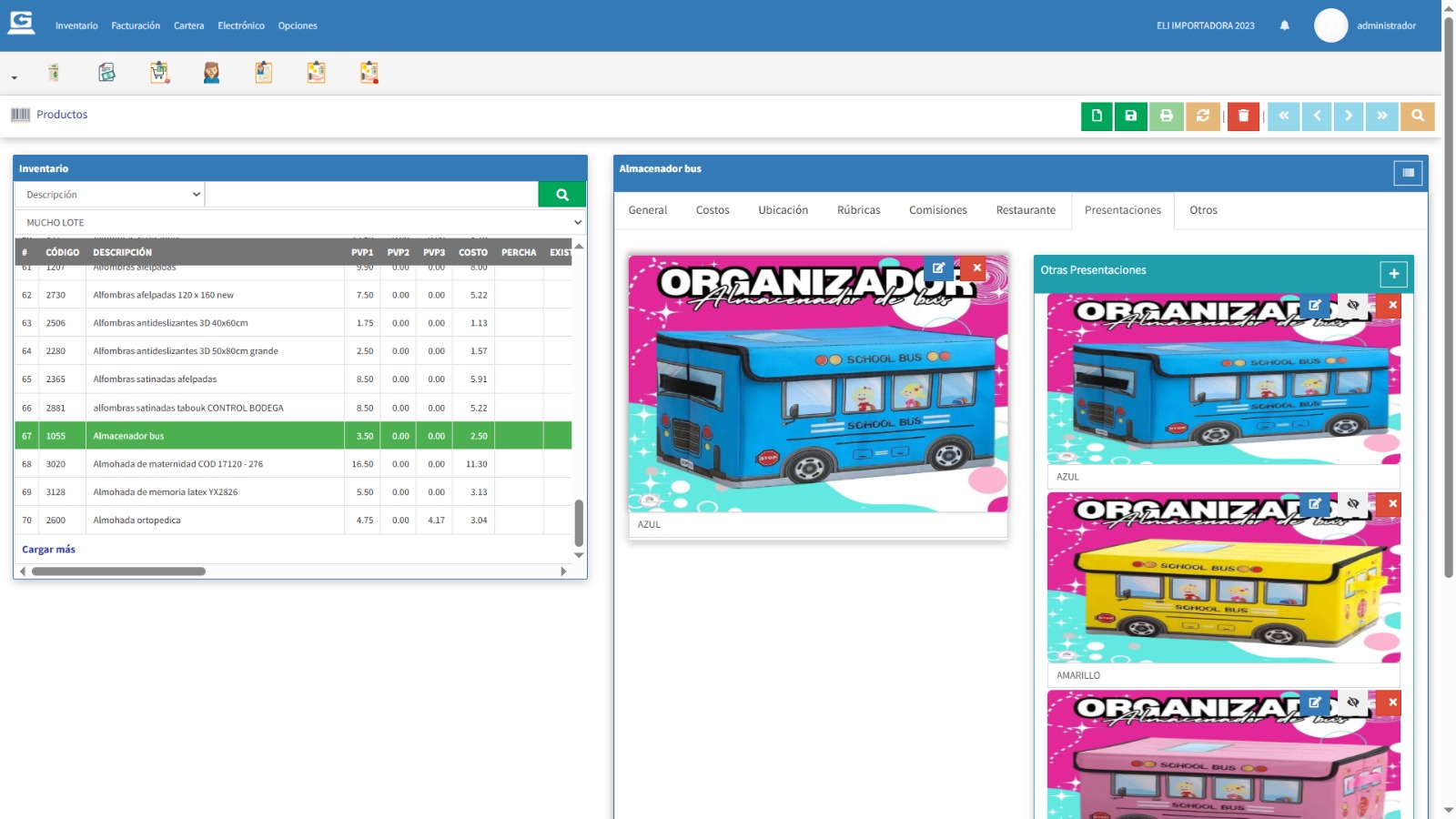Switch to the Costos tab
The width and height of the screenshot is (1456, 819).
(713, 210)
